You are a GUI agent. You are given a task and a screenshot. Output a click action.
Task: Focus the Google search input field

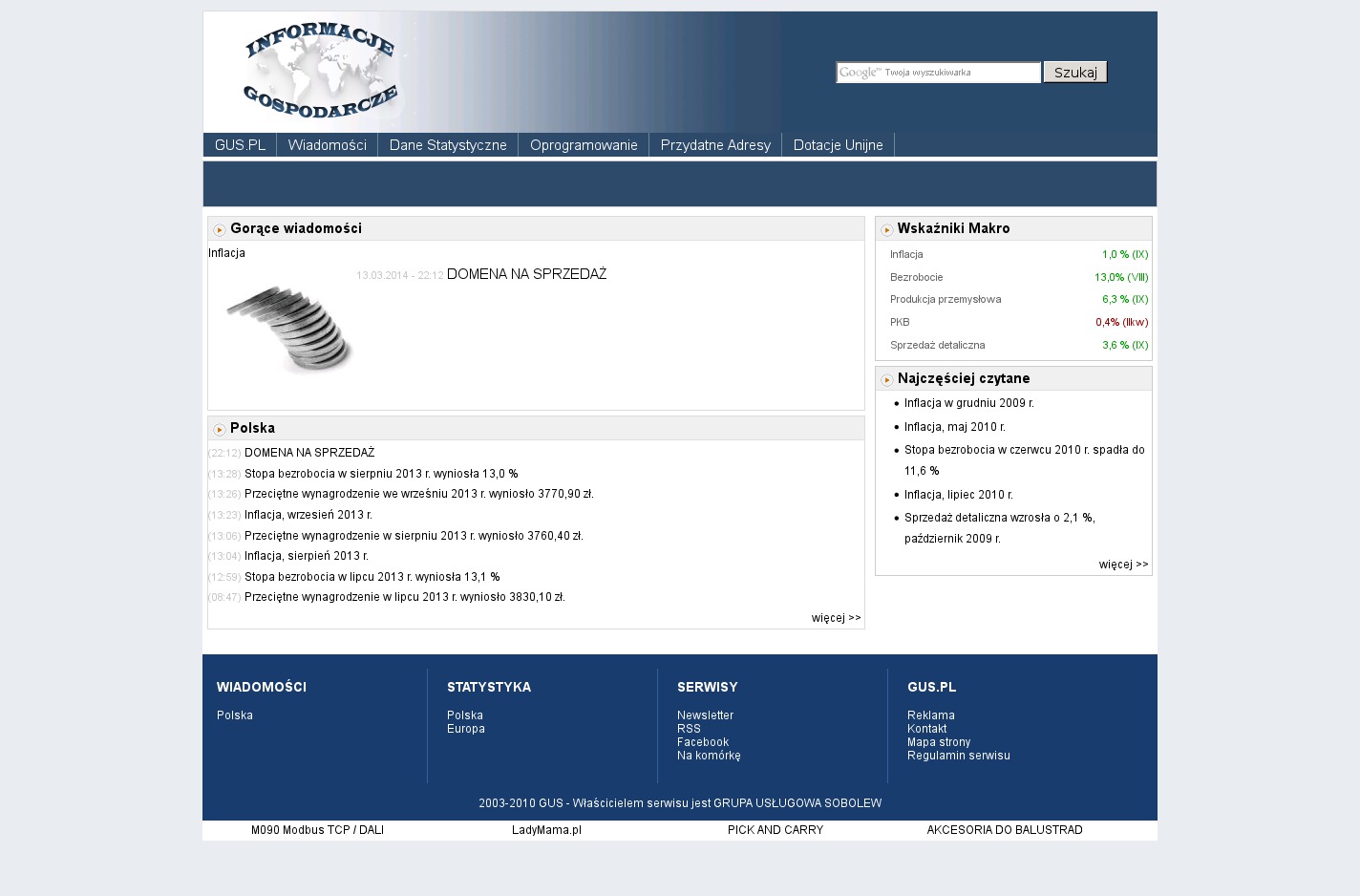pyautogui.click(x=938, y=73)
